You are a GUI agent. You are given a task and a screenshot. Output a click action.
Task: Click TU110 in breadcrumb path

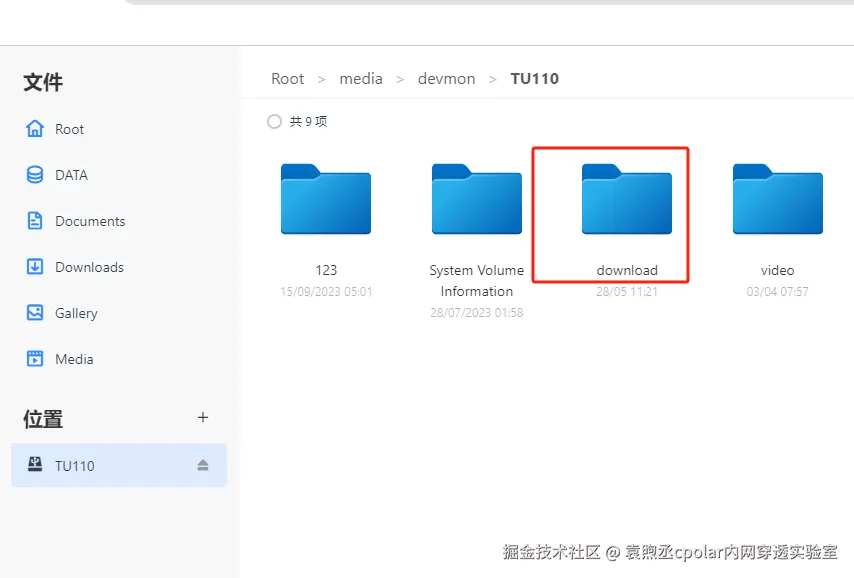coord(534,79)
